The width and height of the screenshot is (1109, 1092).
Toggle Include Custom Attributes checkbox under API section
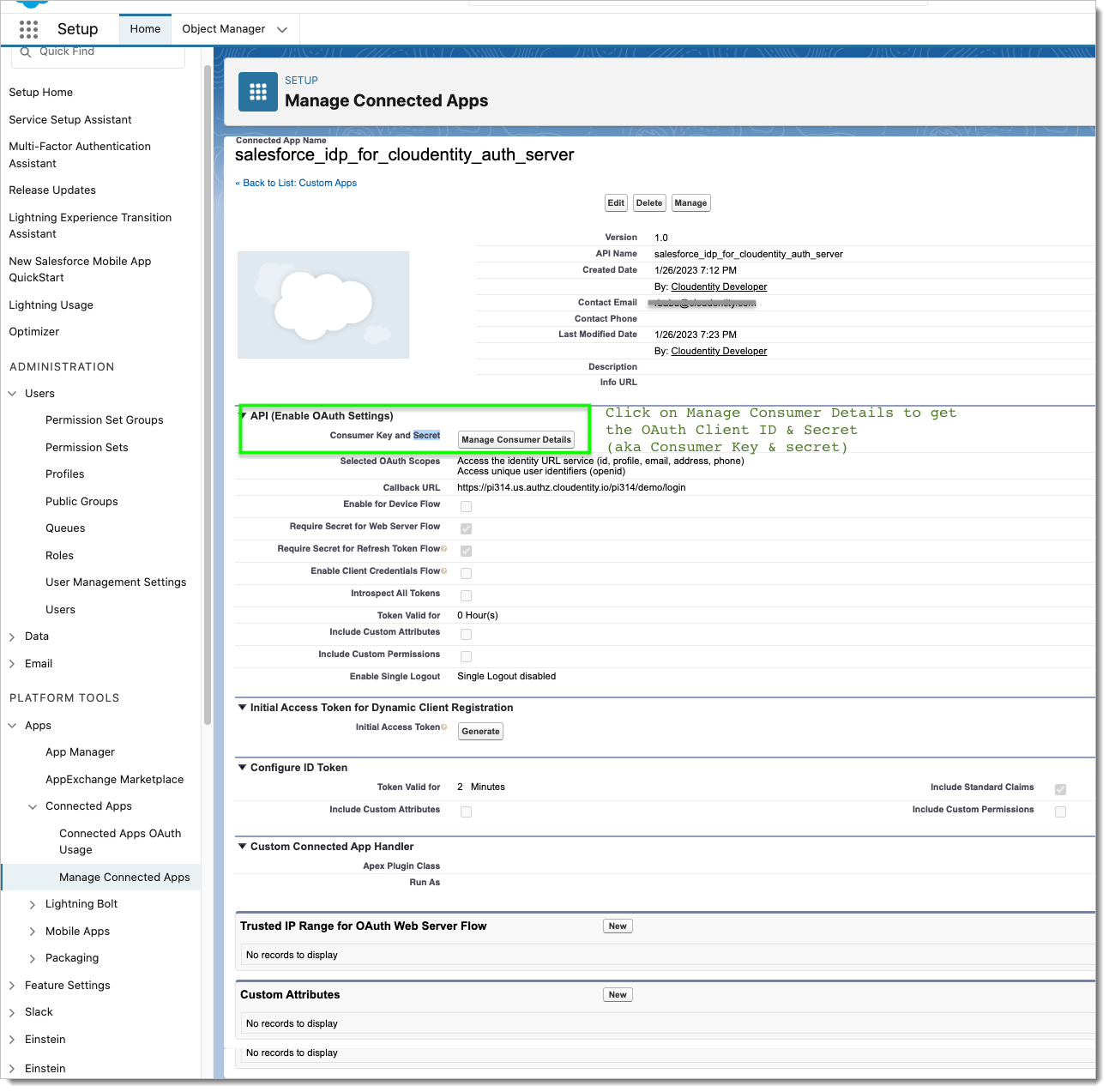click(x=466, y=634)
